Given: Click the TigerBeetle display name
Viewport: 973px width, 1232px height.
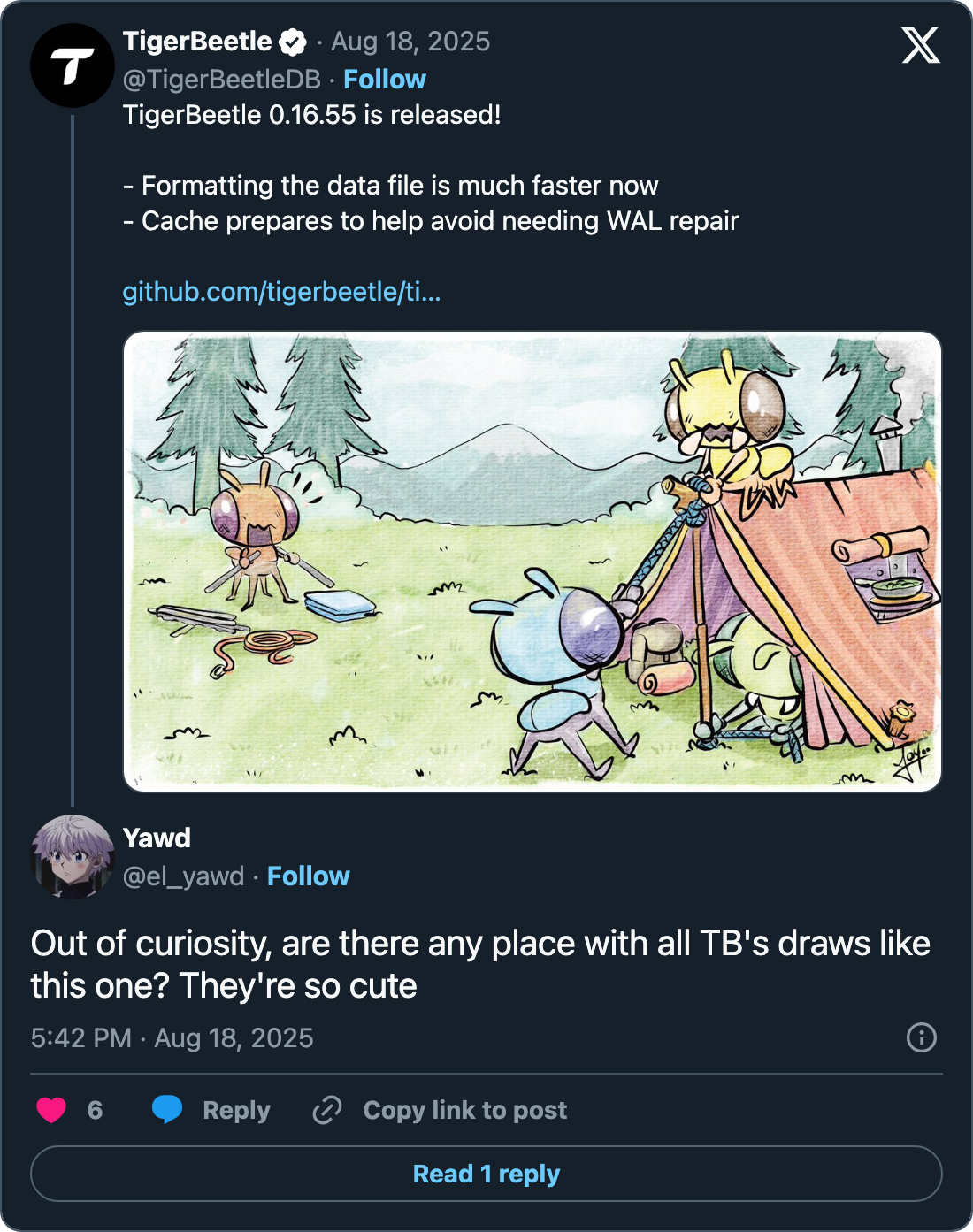Looking at the screenshot, I should (197, 42).
